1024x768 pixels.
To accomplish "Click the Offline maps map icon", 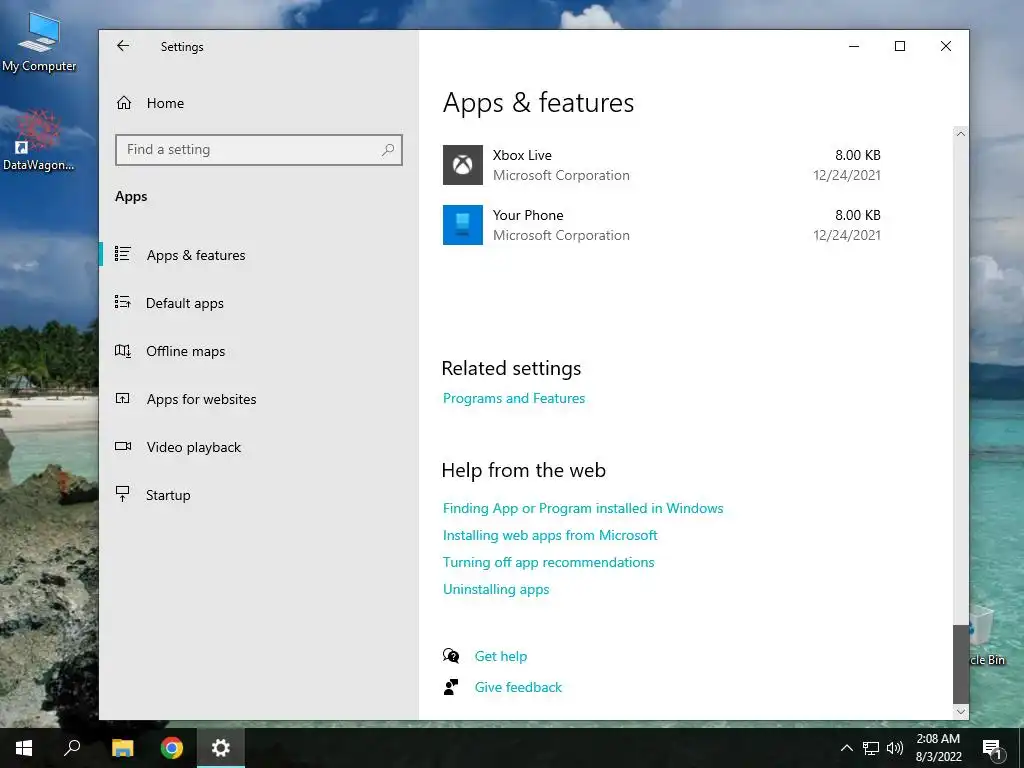I will [123, 351].
